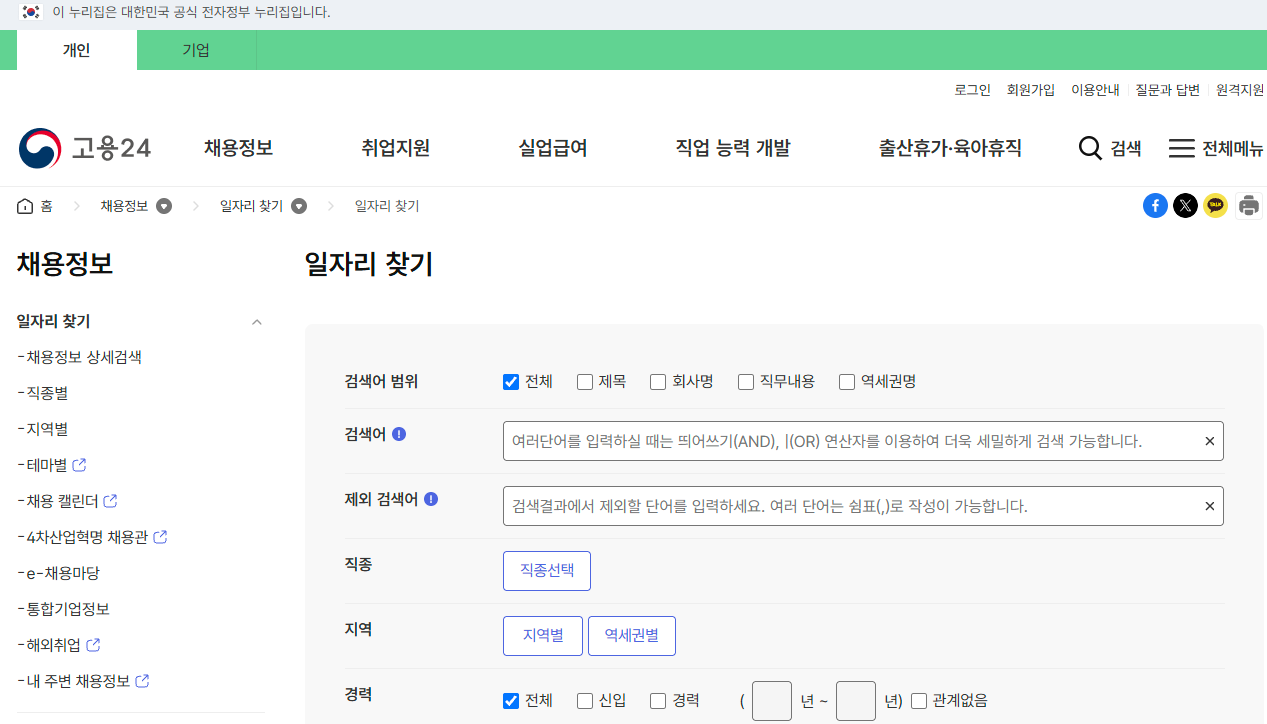Check the 신입 career option
Image resolution: width=1267 pixels, height=724 pixels.
584,700
